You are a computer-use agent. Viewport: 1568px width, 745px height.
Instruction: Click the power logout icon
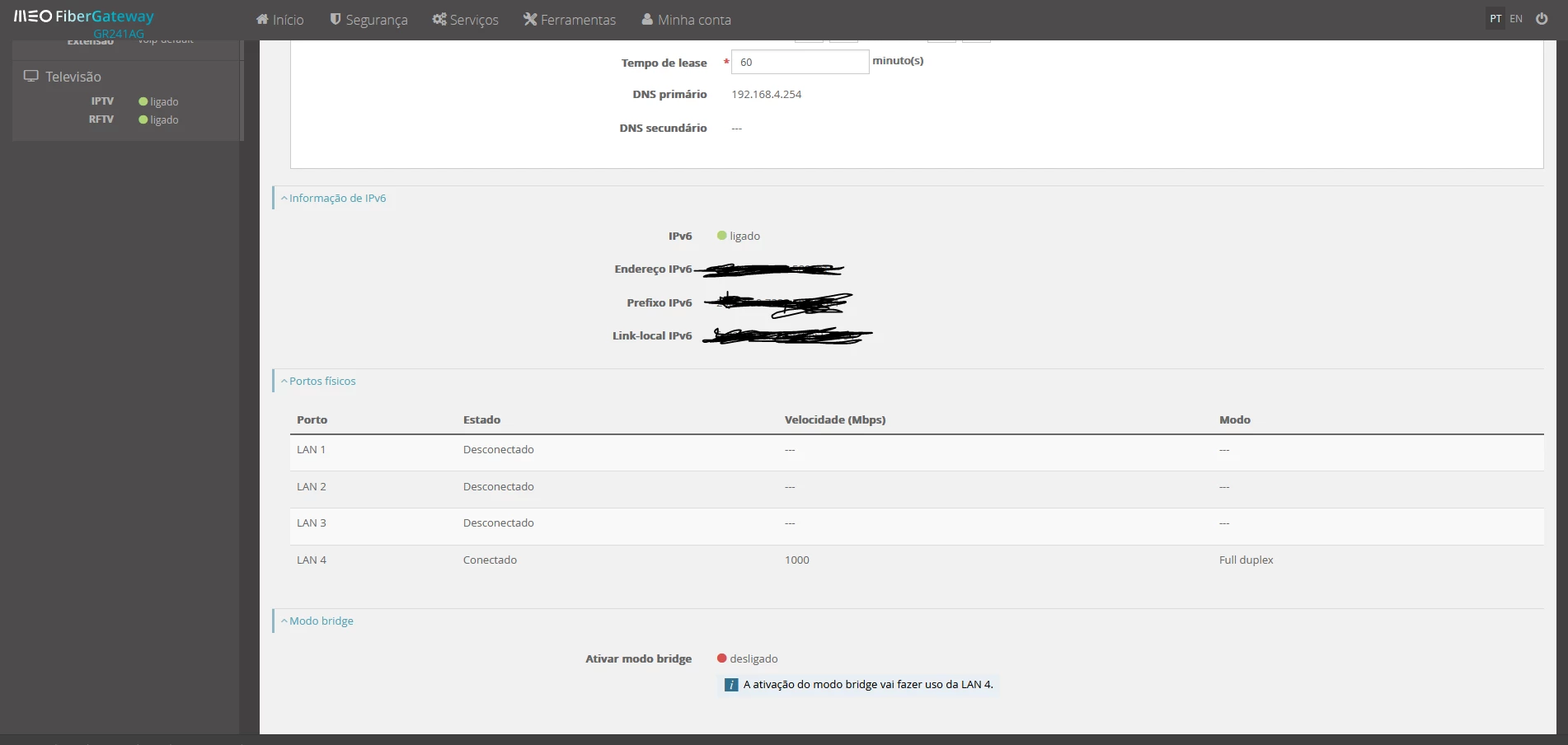1542,18
